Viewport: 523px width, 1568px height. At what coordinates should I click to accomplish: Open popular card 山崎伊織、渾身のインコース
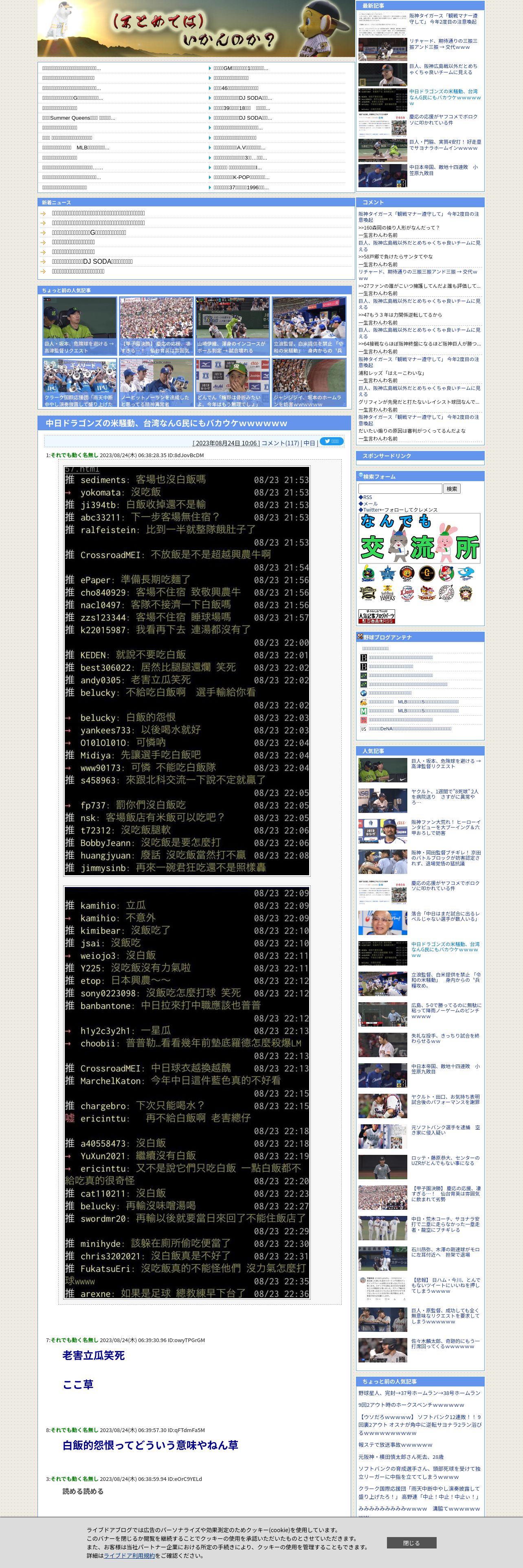[x=233, y=326]
